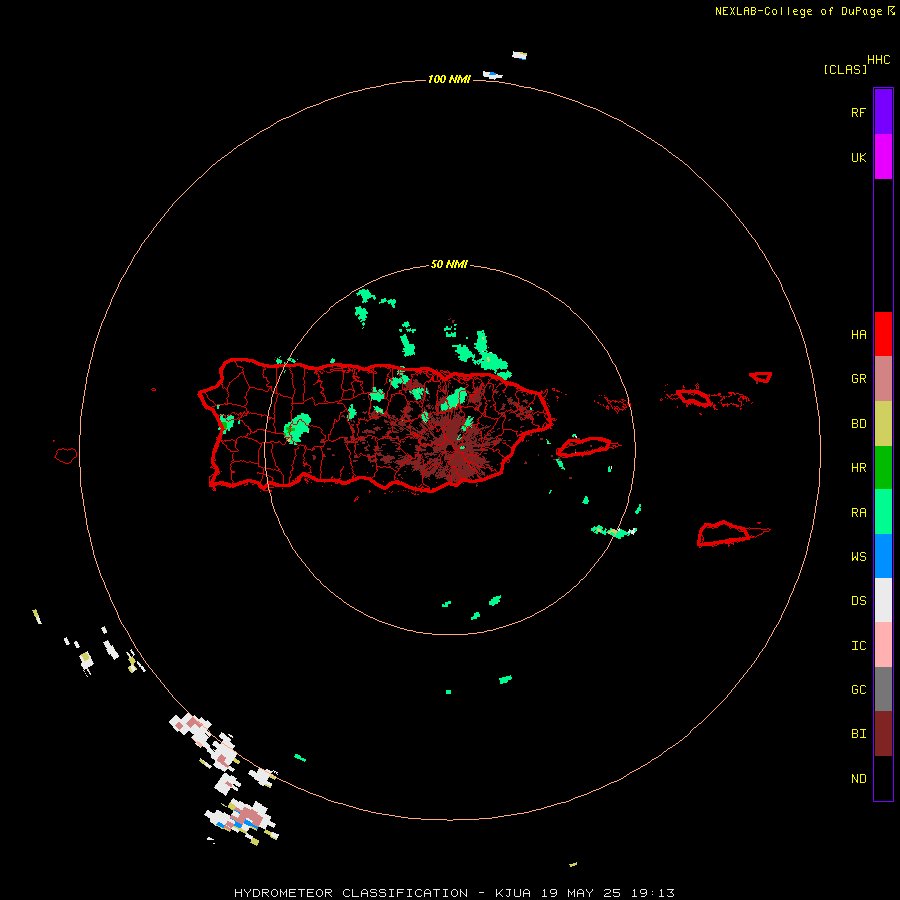Select the BD big drops color swatch
The image size is (900, 900).
883,424
